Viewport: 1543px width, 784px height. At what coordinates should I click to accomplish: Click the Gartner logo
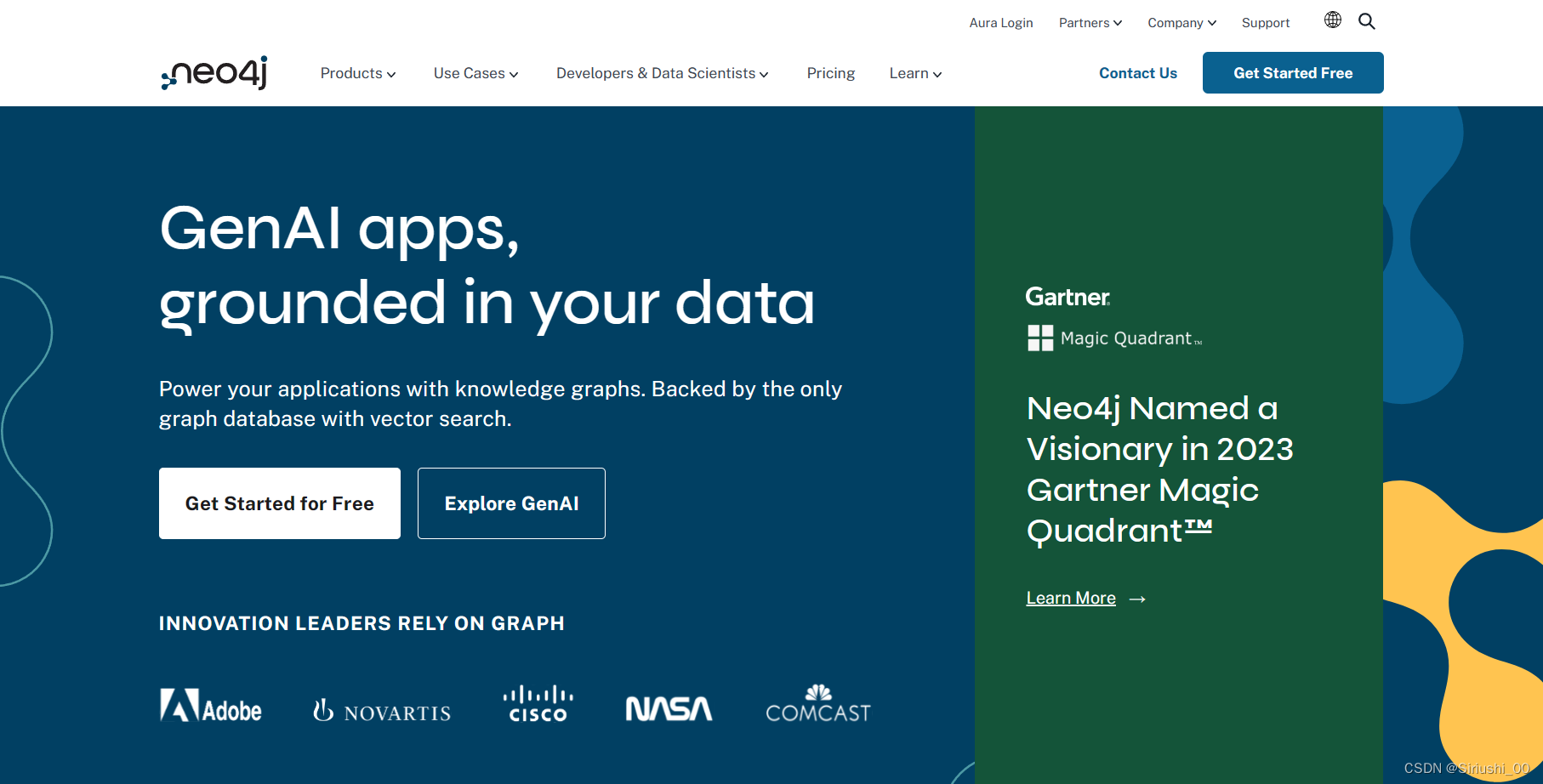1068,297
